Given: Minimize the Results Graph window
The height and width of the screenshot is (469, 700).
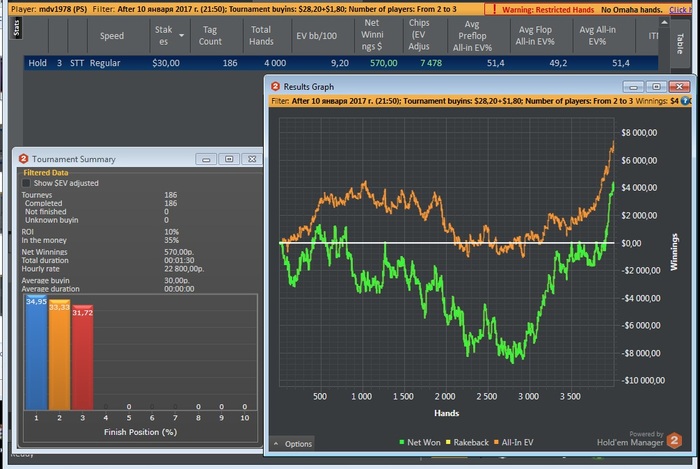Looking at the screenshot, I should click(633, 87).
